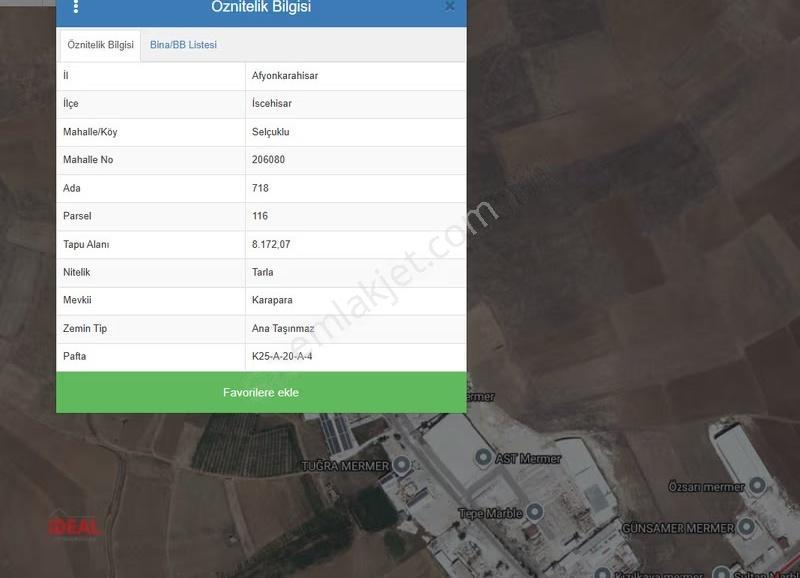Click the İl row label

coord(66,76)
